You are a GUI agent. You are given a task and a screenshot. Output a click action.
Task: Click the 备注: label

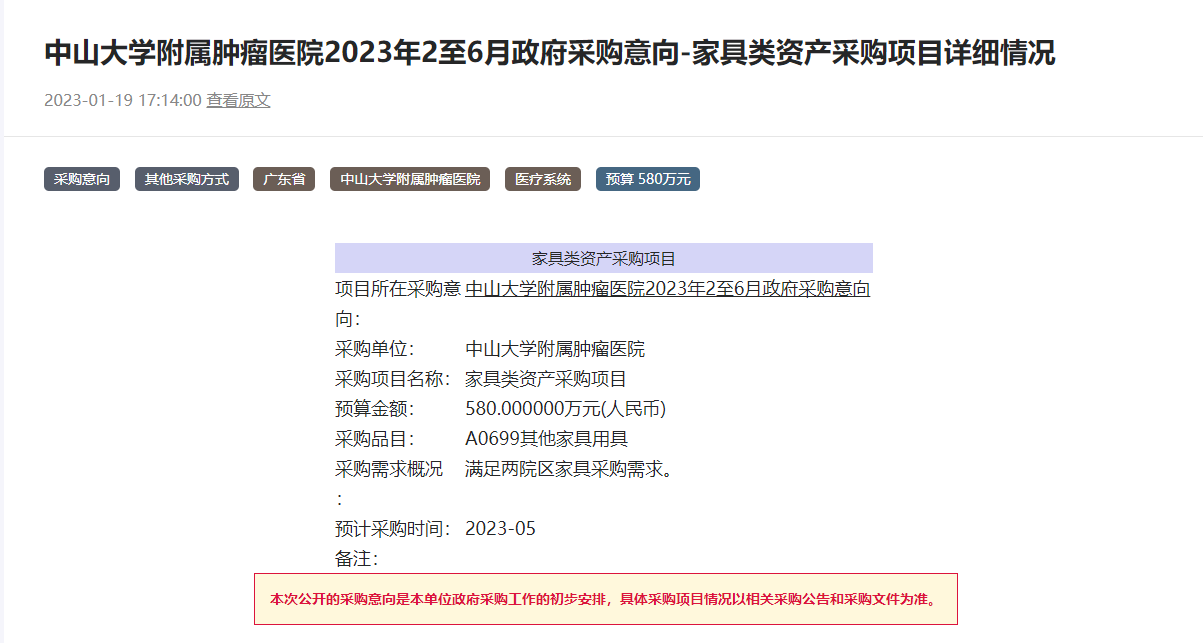(x=357, y=559)
